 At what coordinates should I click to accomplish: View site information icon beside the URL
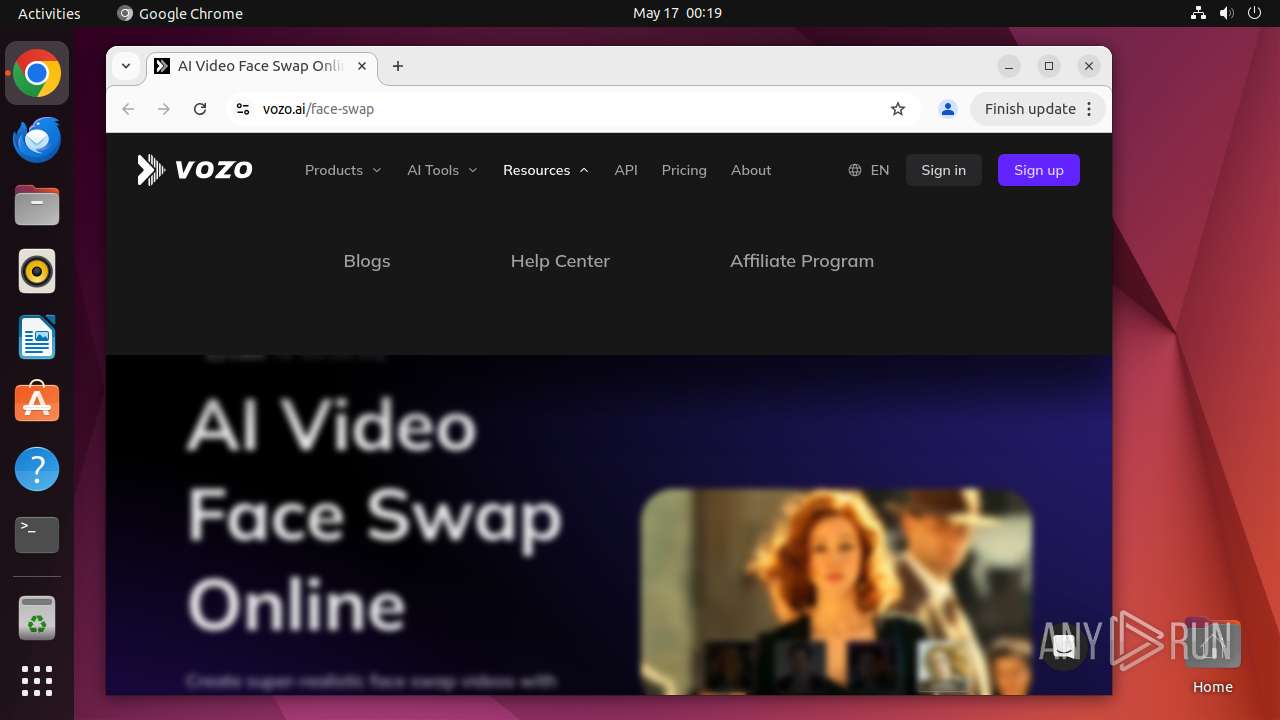coord(242,109)
